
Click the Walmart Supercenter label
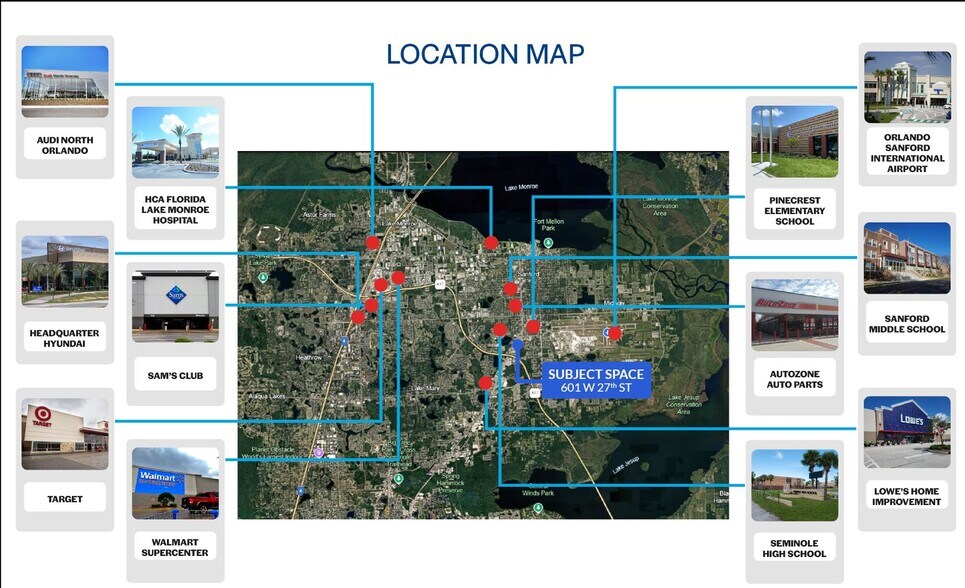[x=175, y=547]
